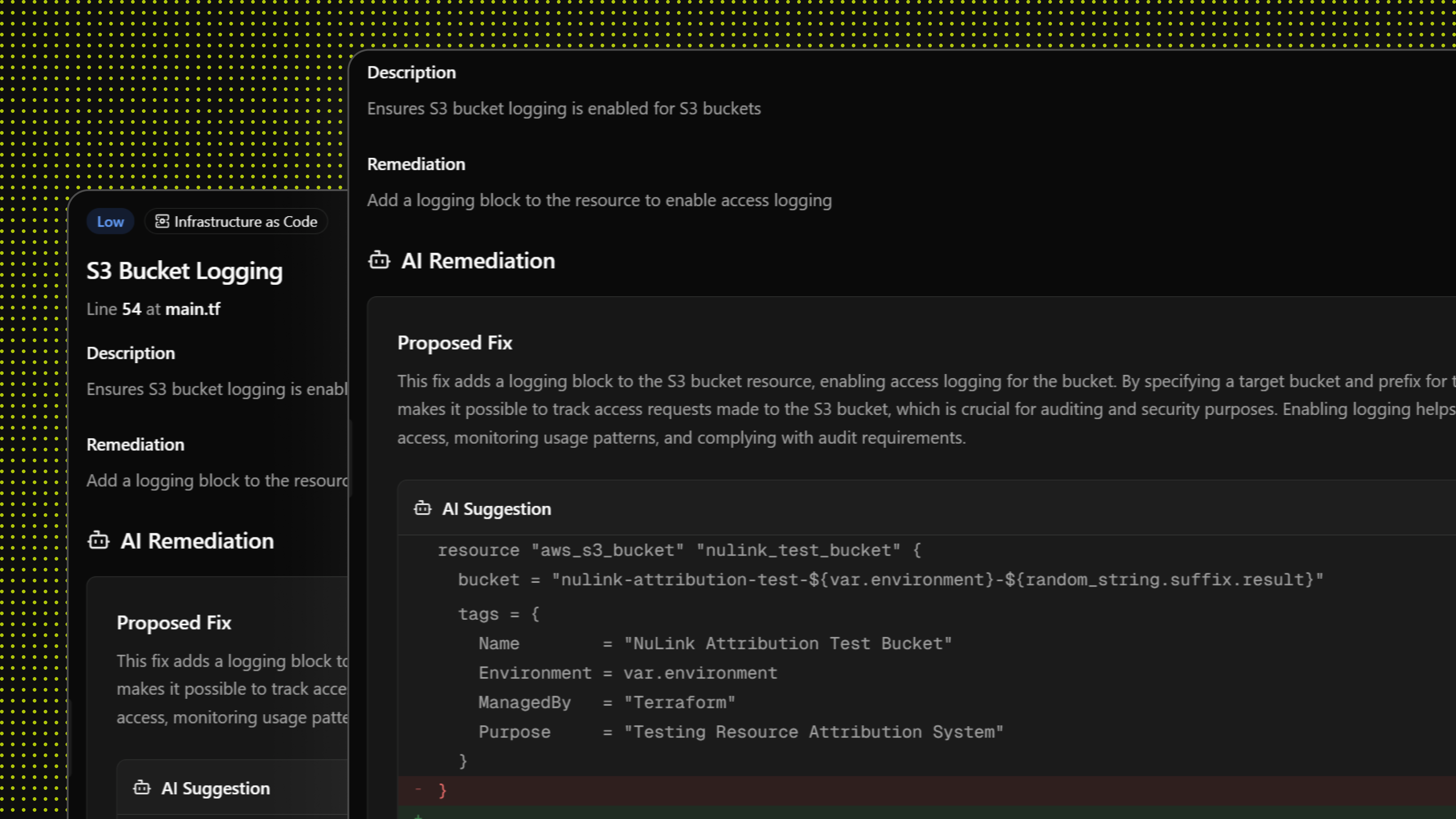
Task: Click the Infrastructure as Code tag icon
Action: pyautogui.click(x=162, y=222)
